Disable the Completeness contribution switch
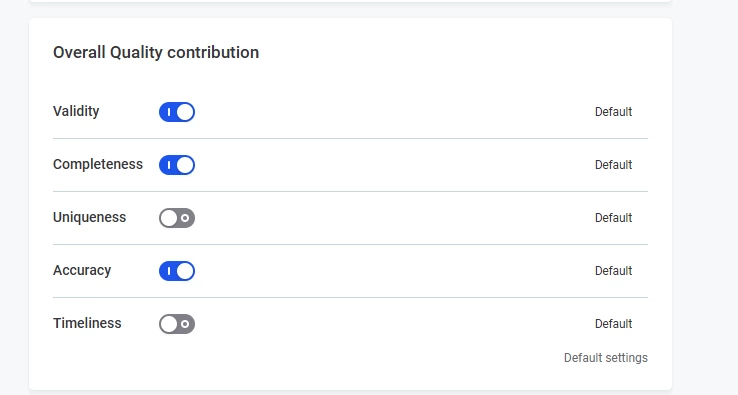 [176, 165]
